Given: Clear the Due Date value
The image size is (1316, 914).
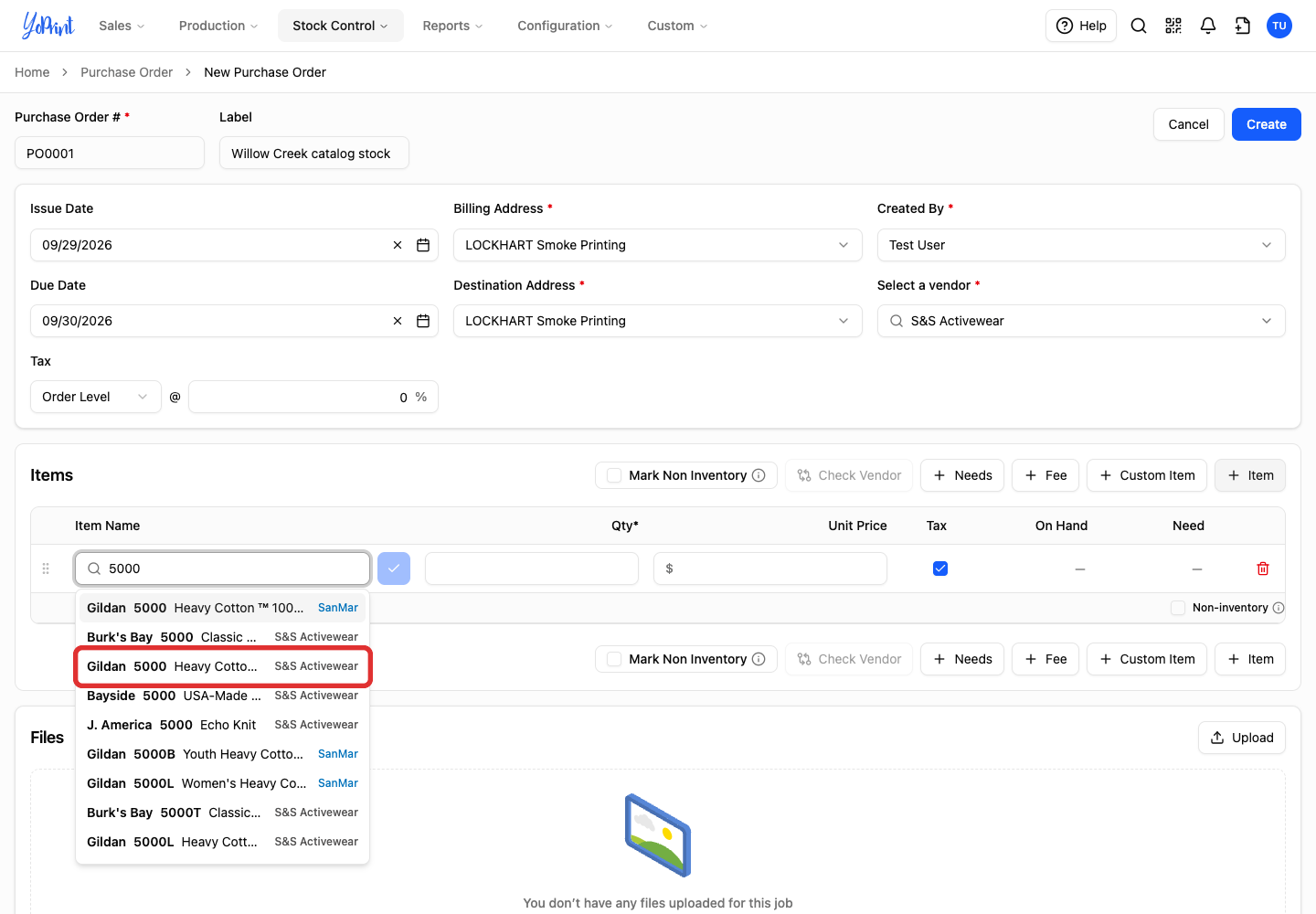Looking at the screenshot, I should (398, 321).
